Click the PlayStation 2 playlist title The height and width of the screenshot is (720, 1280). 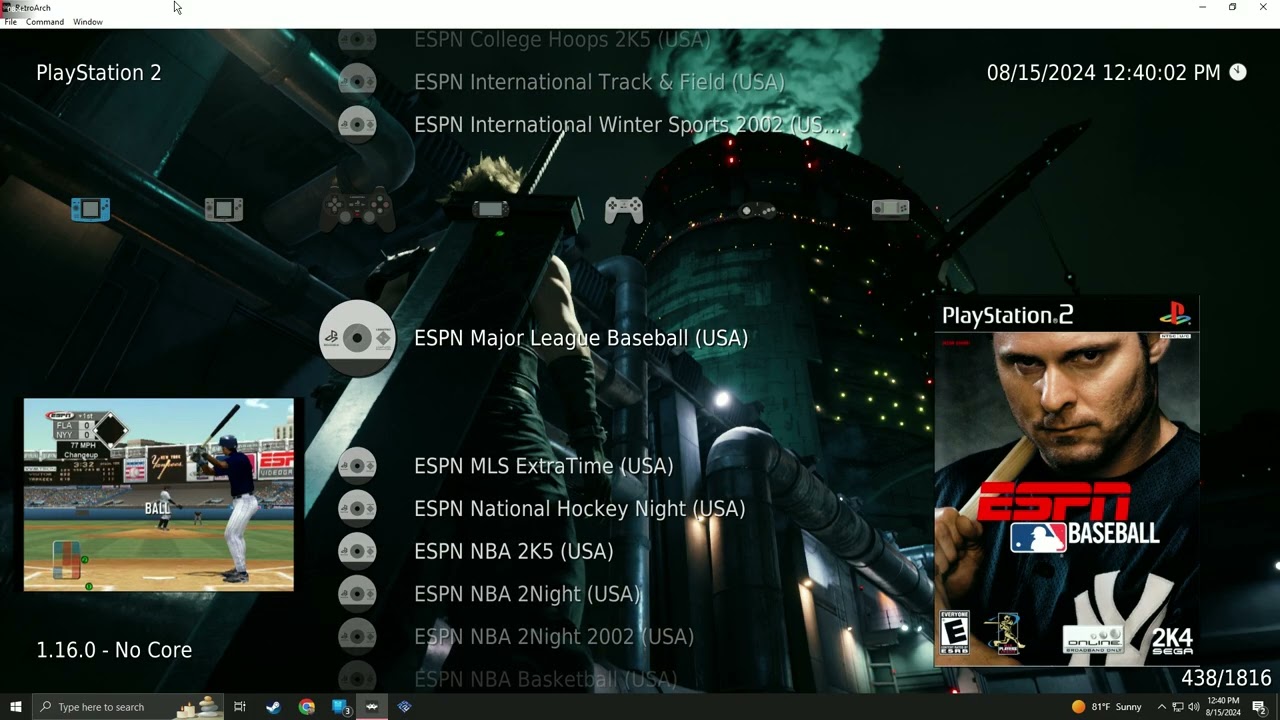pos(99,73)
